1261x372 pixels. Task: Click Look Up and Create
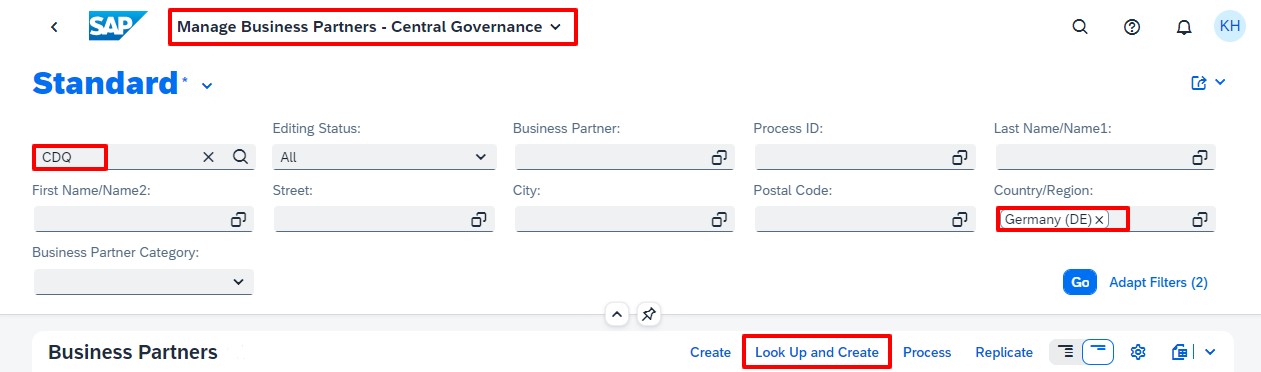pyautogui.click(x=817, y=352)
